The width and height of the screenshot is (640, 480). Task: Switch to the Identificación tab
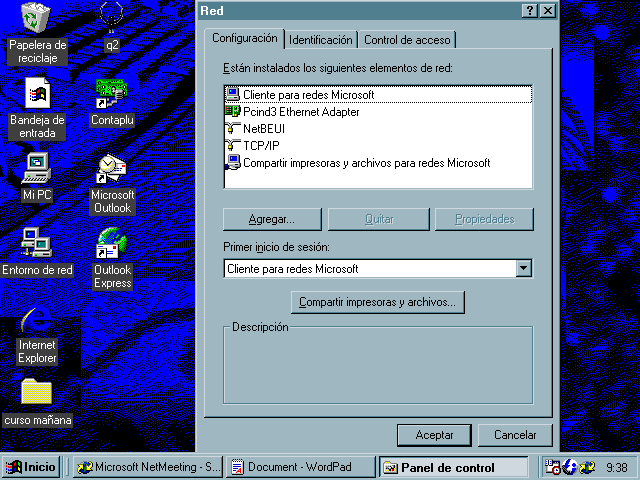coord(321,40)
